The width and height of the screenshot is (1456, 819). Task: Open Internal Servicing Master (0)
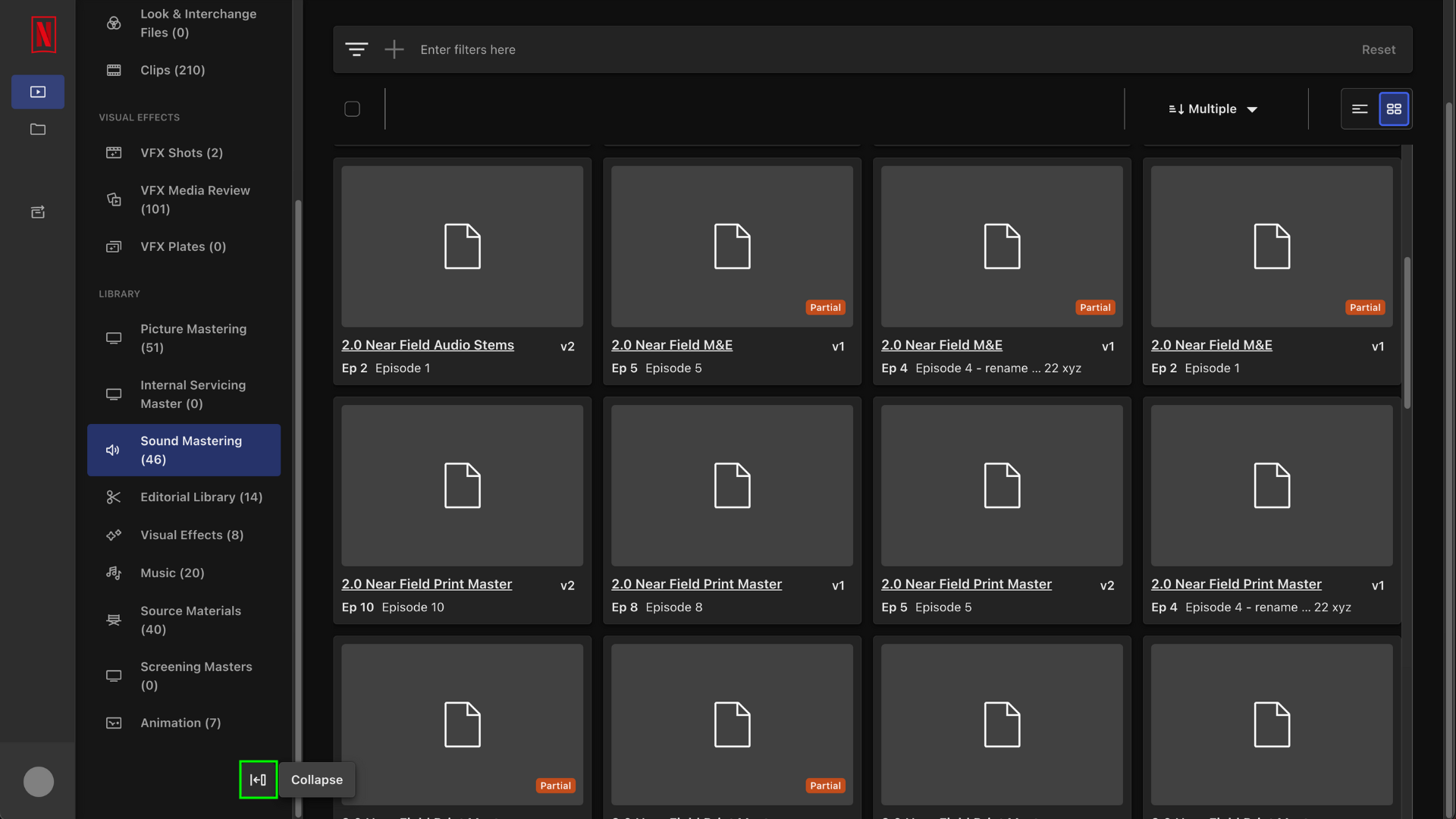coord(184,394)
